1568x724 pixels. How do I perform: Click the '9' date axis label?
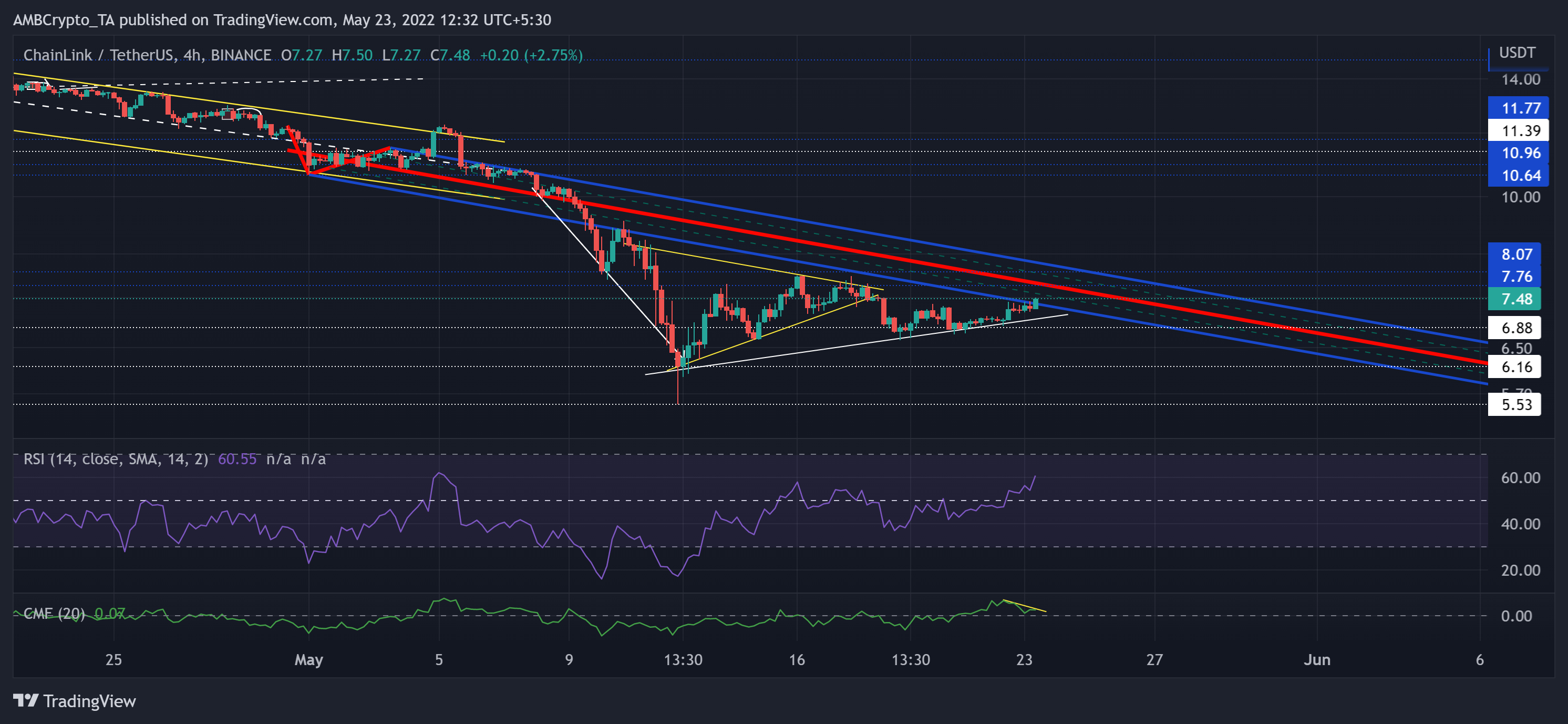coord(569,659)
